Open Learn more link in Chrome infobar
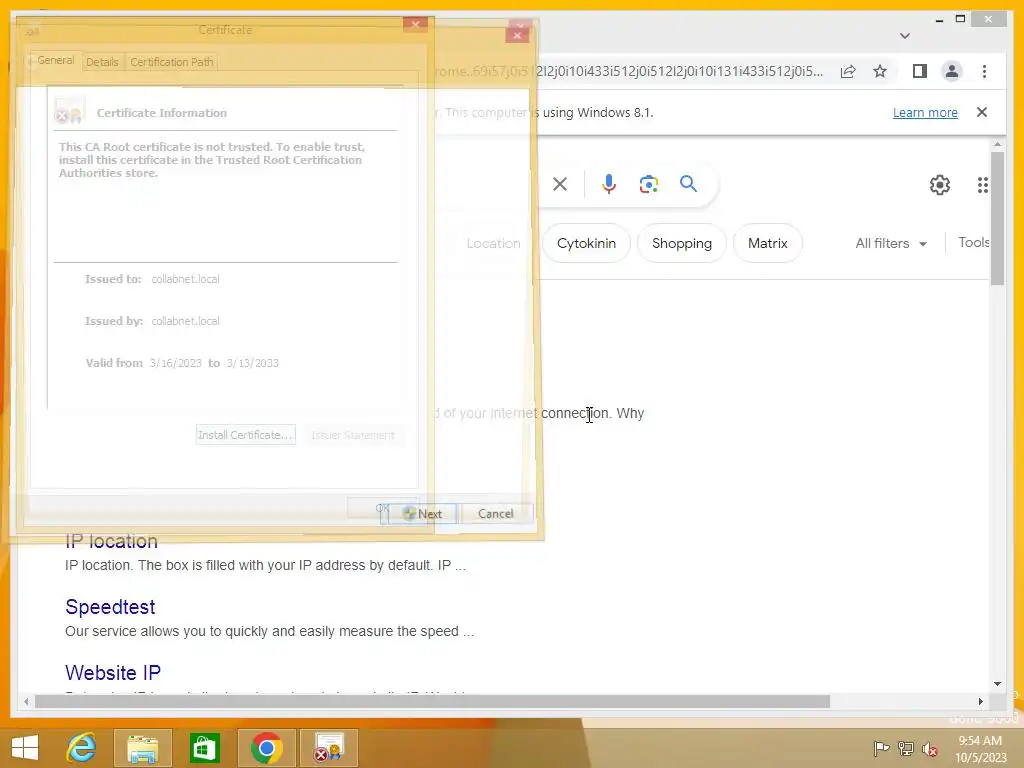 click(x=925, y=112)
